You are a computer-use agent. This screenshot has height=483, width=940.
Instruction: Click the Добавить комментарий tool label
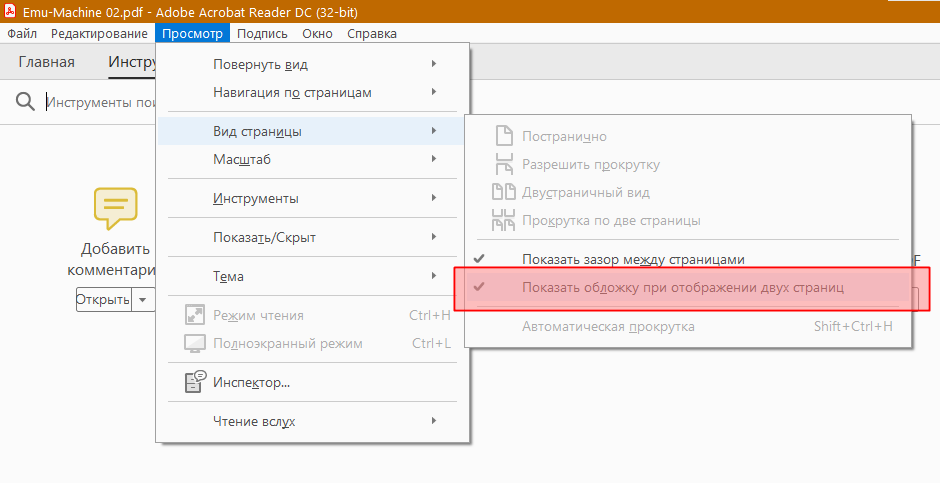click(111, 259)
